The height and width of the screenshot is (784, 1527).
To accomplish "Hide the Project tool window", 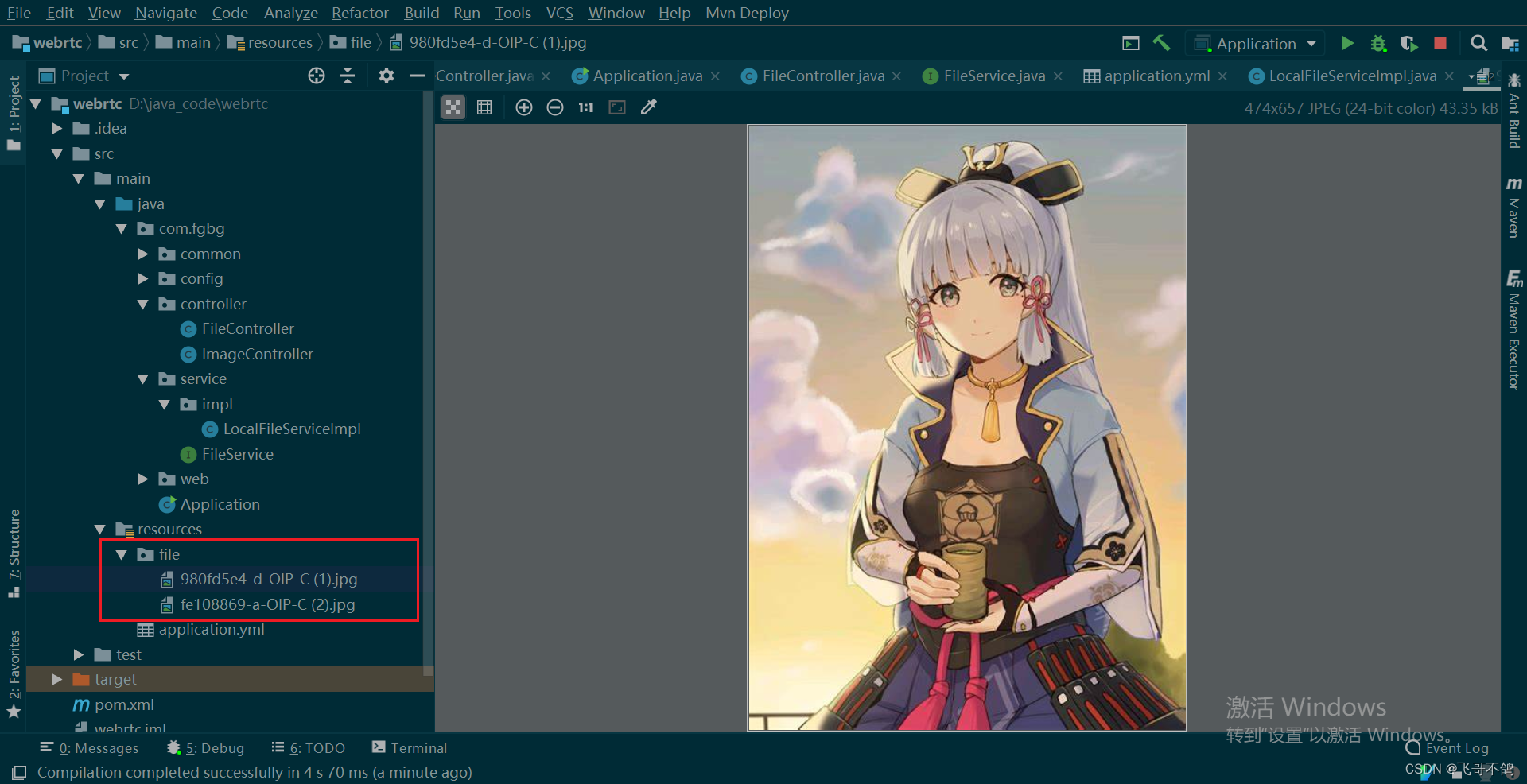I will (x=417, y=76).
